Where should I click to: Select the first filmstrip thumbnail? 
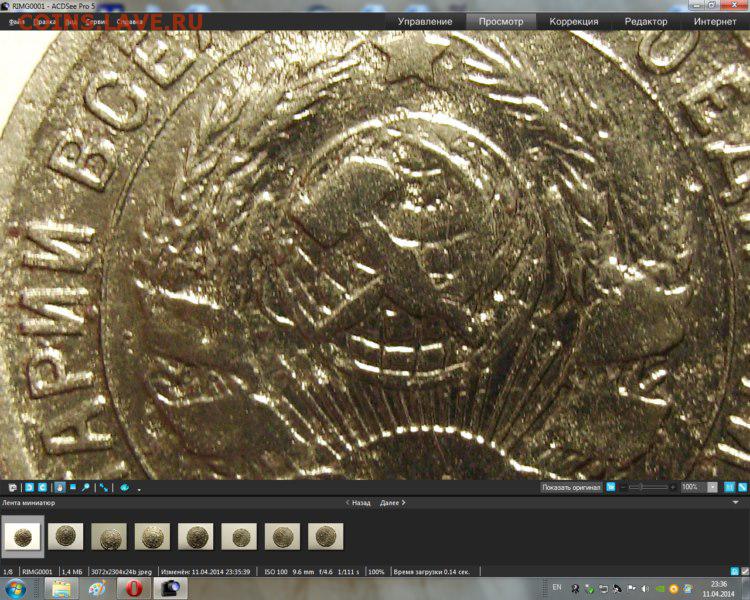(22, 536)
